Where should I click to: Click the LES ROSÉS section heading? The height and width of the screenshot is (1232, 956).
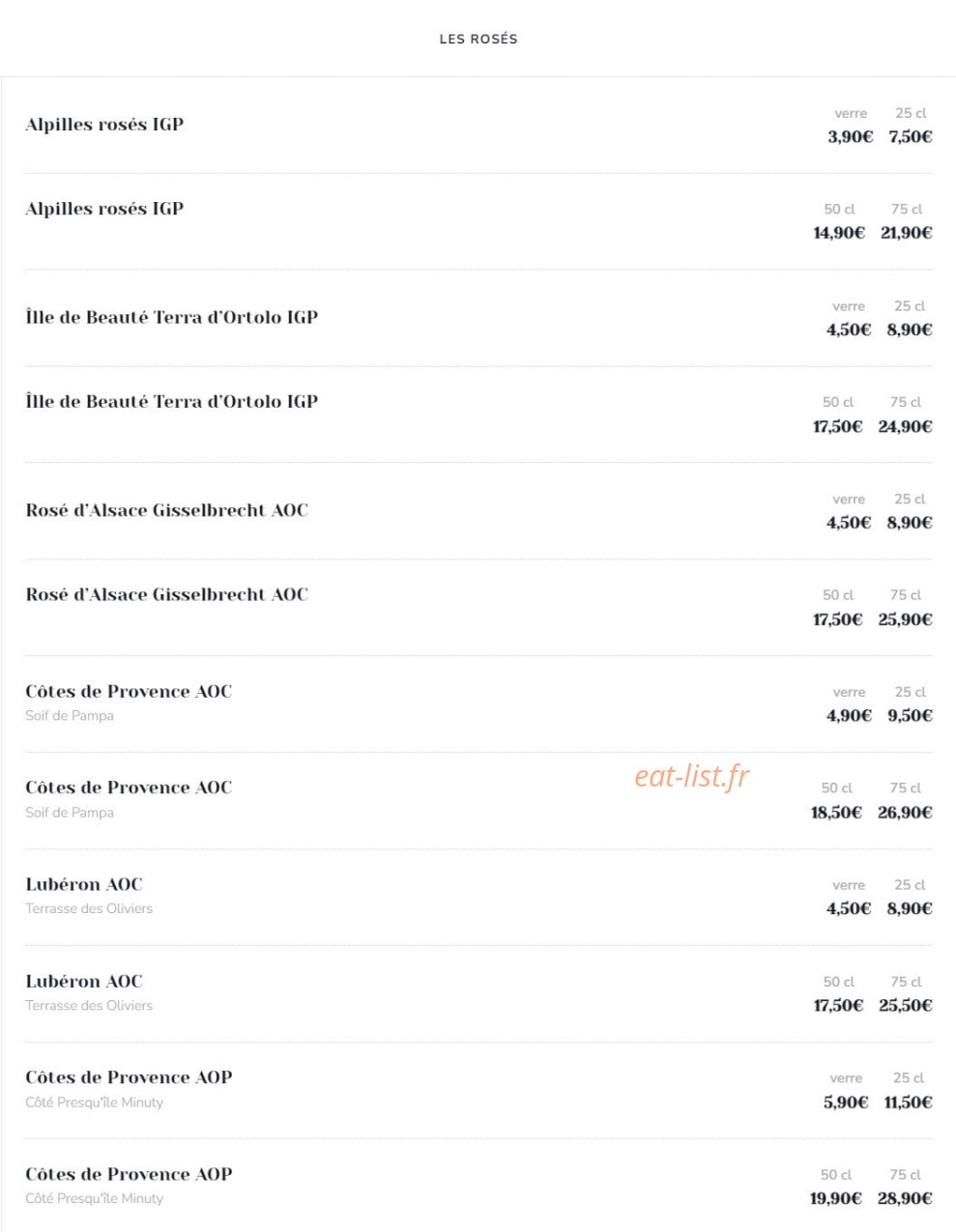point(478,39)
